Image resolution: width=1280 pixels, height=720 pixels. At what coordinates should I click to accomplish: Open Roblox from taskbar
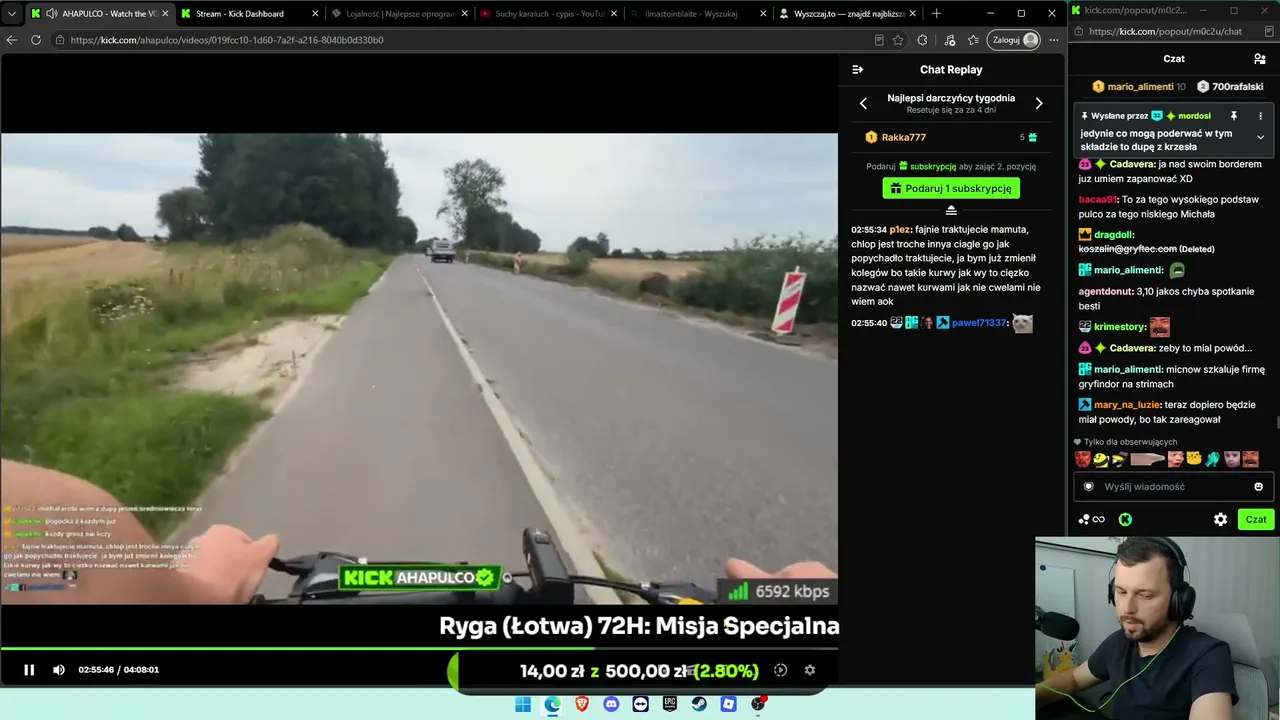[x=729, y=704]
